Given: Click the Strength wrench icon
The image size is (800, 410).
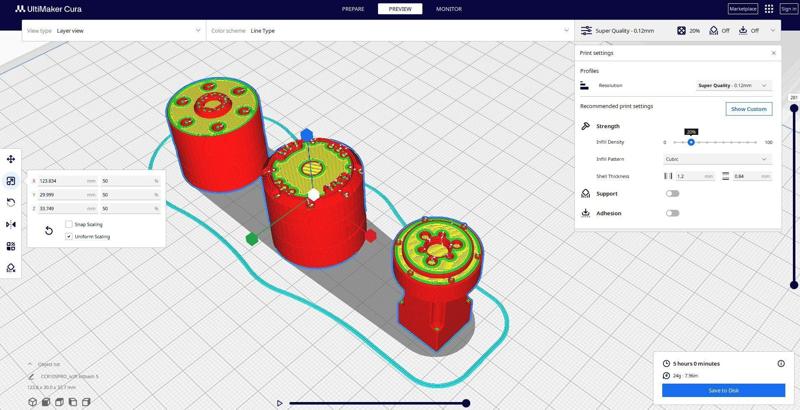Looking at the screenshot, I should pos(586,126).
